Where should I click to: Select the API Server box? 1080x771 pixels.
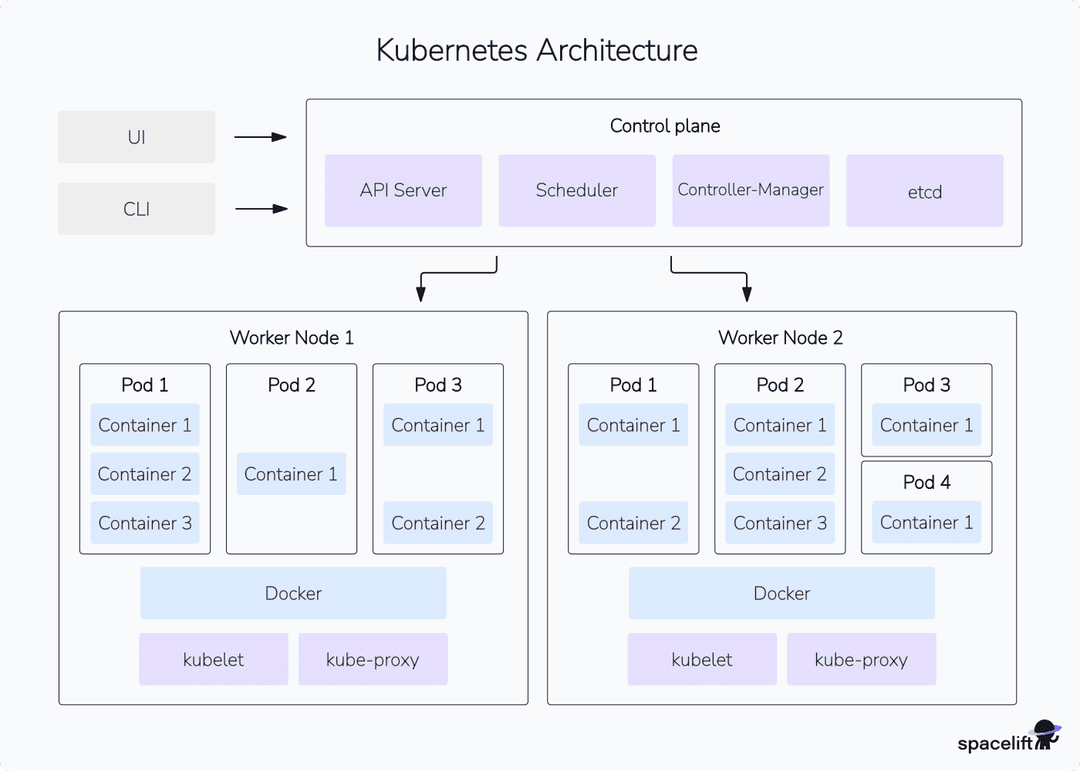coord(403,190)
